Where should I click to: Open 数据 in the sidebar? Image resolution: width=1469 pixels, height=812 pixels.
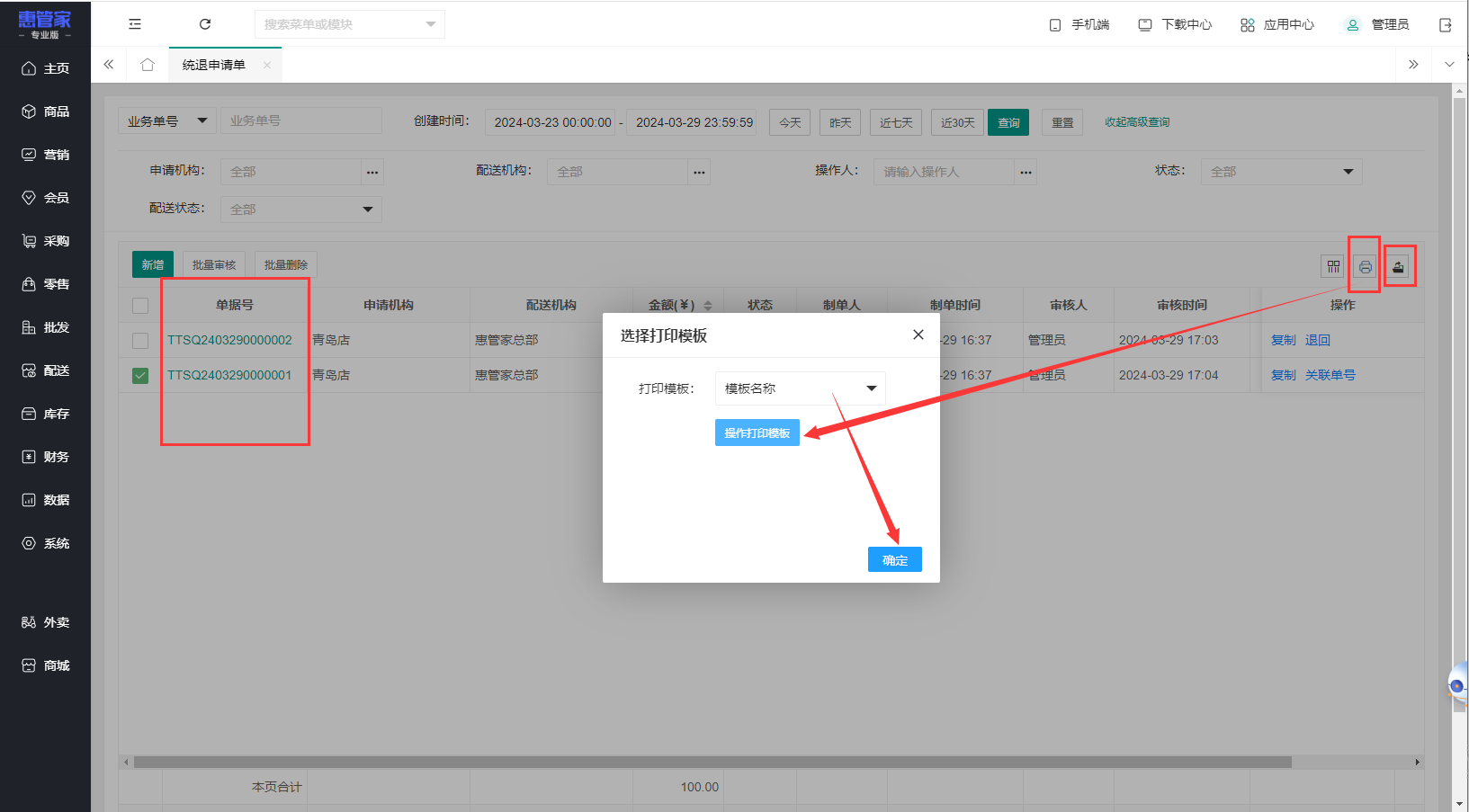pos(45,500)
